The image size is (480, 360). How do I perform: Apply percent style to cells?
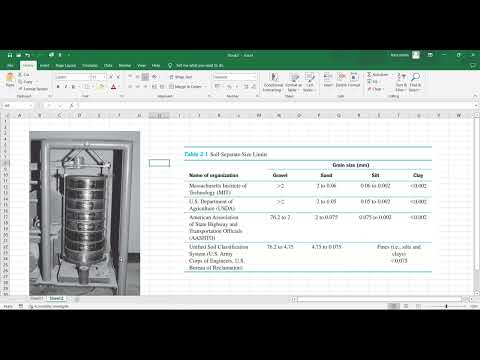pyautogui.click(x=229, y=87)
